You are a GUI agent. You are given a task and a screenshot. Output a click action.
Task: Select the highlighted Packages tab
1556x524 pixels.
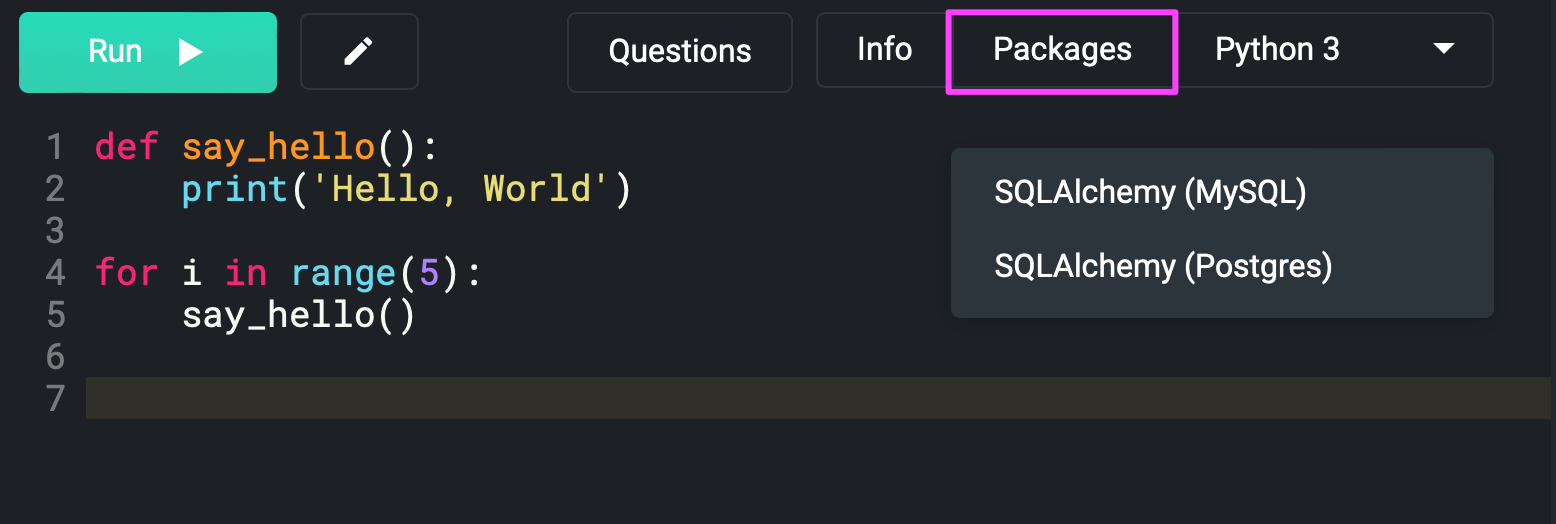click(1062, 50)
